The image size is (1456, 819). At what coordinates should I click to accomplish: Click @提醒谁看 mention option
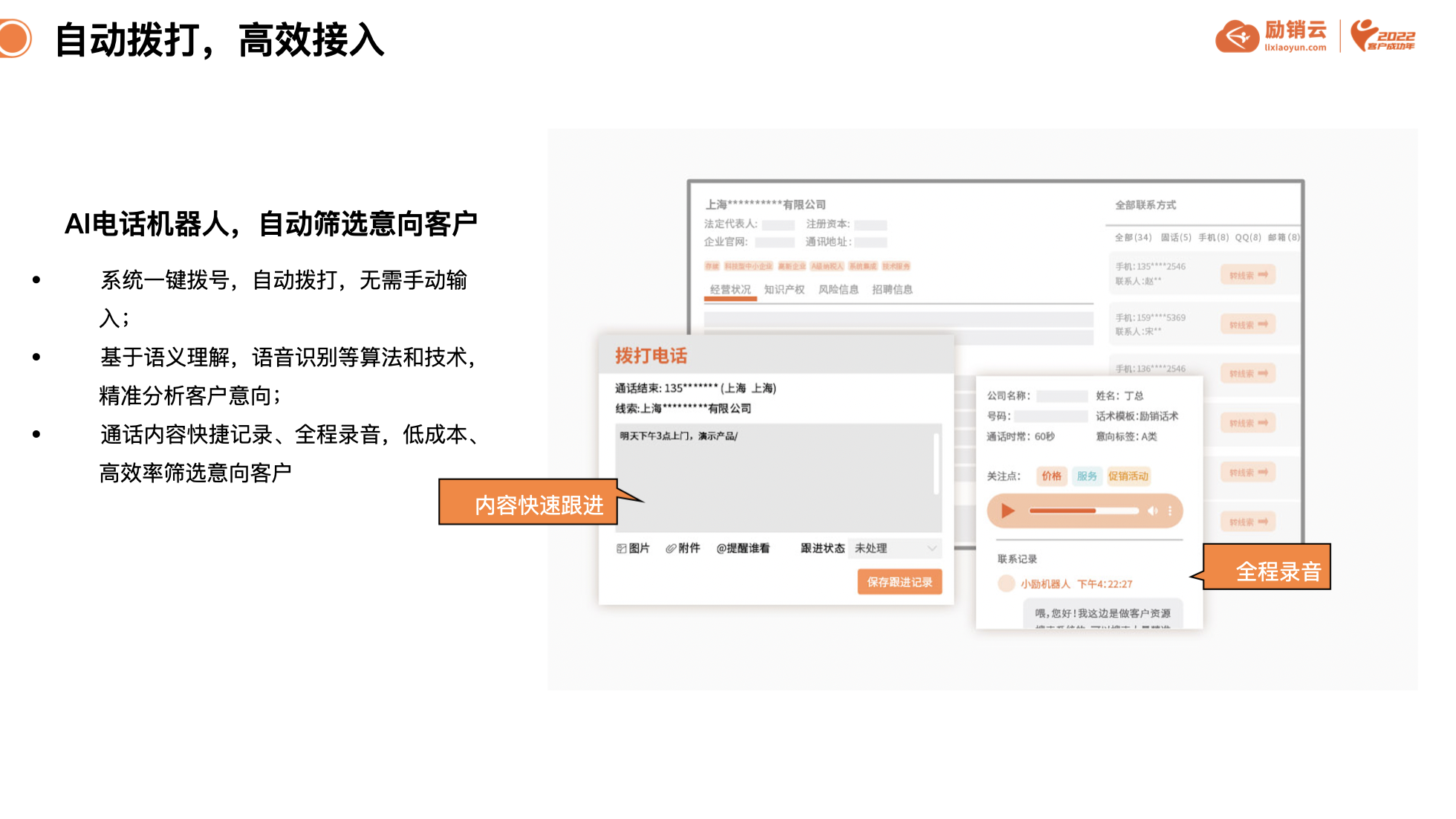743,548
